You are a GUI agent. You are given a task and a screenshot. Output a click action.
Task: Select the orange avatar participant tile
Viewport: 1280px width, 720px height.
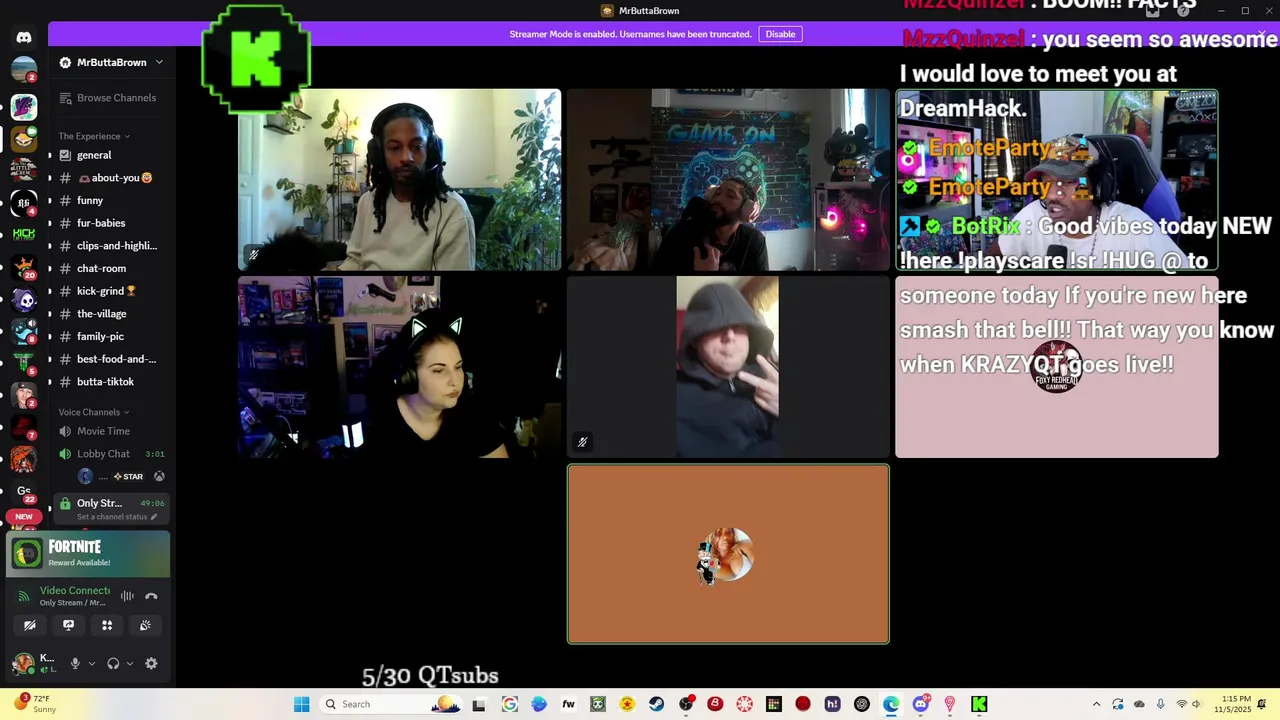pos(728,554)
